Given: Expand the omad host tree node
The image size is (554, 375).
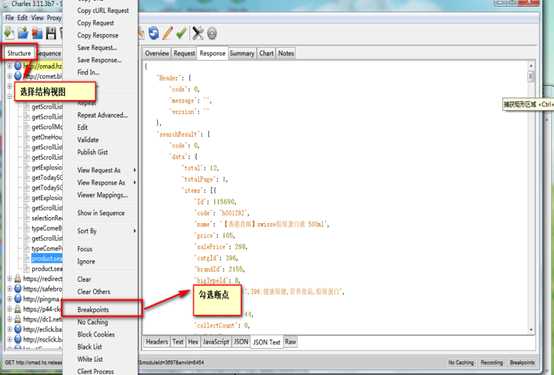Looking at the screenshot, I should point(10,66).
